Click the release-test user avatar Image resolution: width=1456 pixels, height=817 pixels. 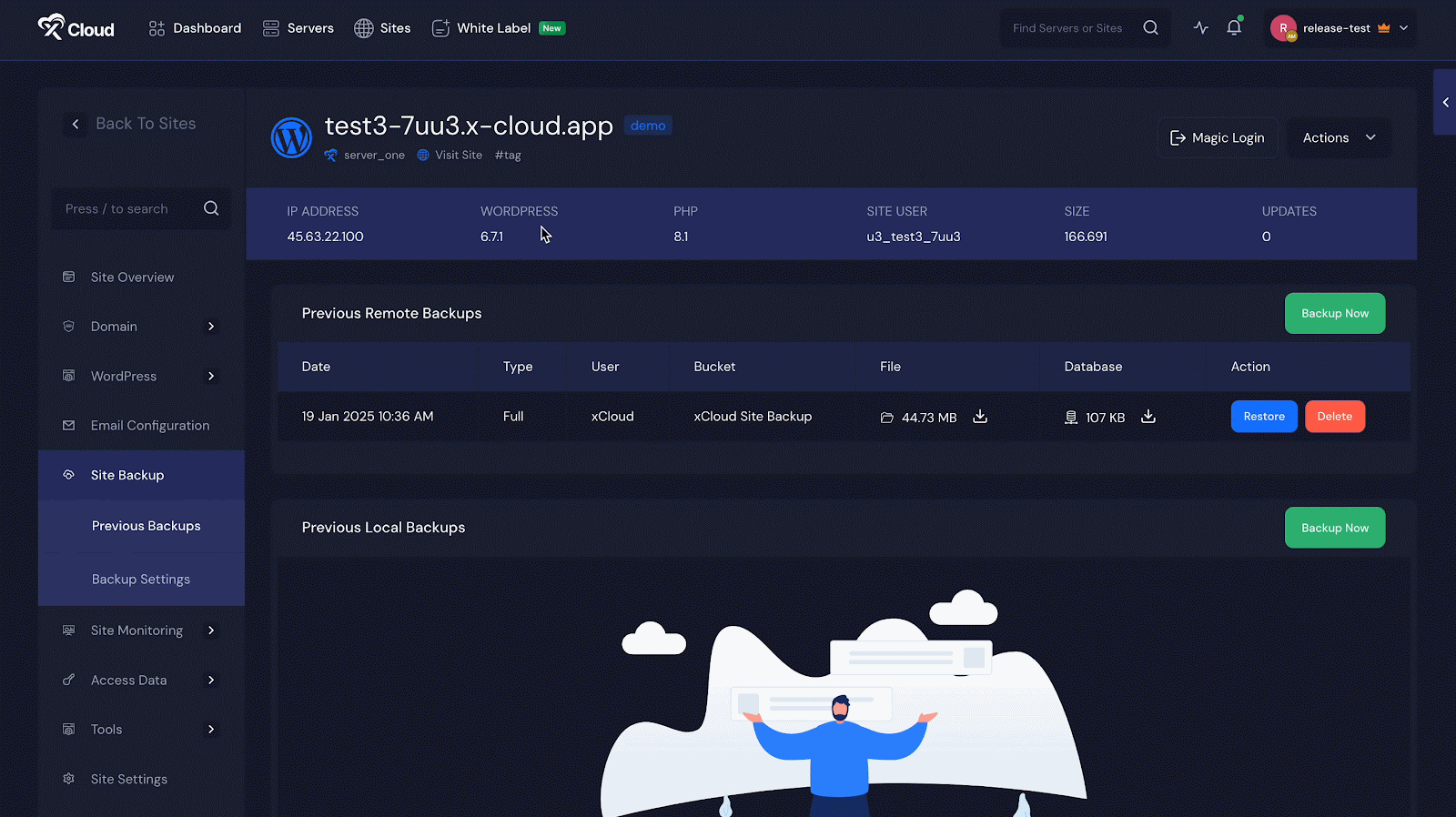(x=1283, y=28)
